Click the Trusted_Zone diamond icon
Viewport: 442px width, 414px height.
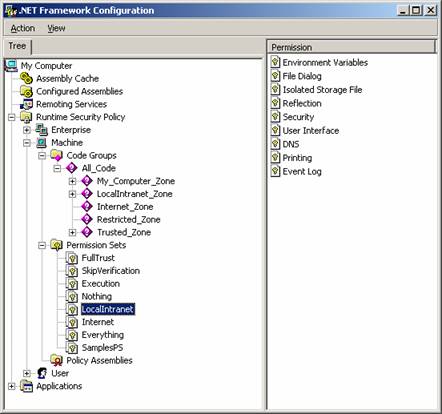(87, 232)
